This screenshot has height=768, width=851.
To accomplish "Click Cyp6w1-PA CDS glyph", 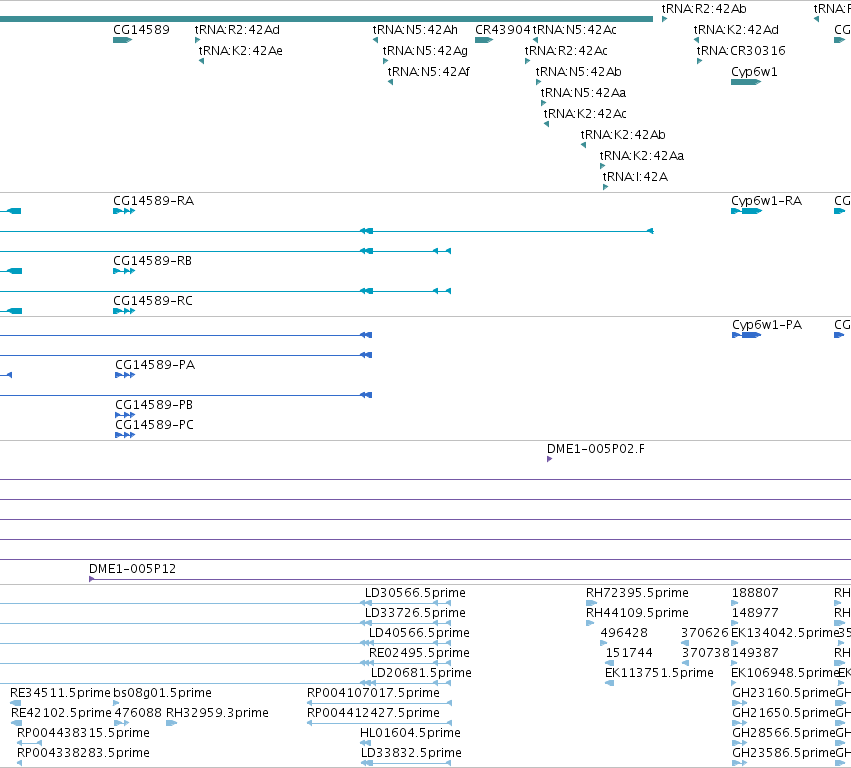I will 747,335.
